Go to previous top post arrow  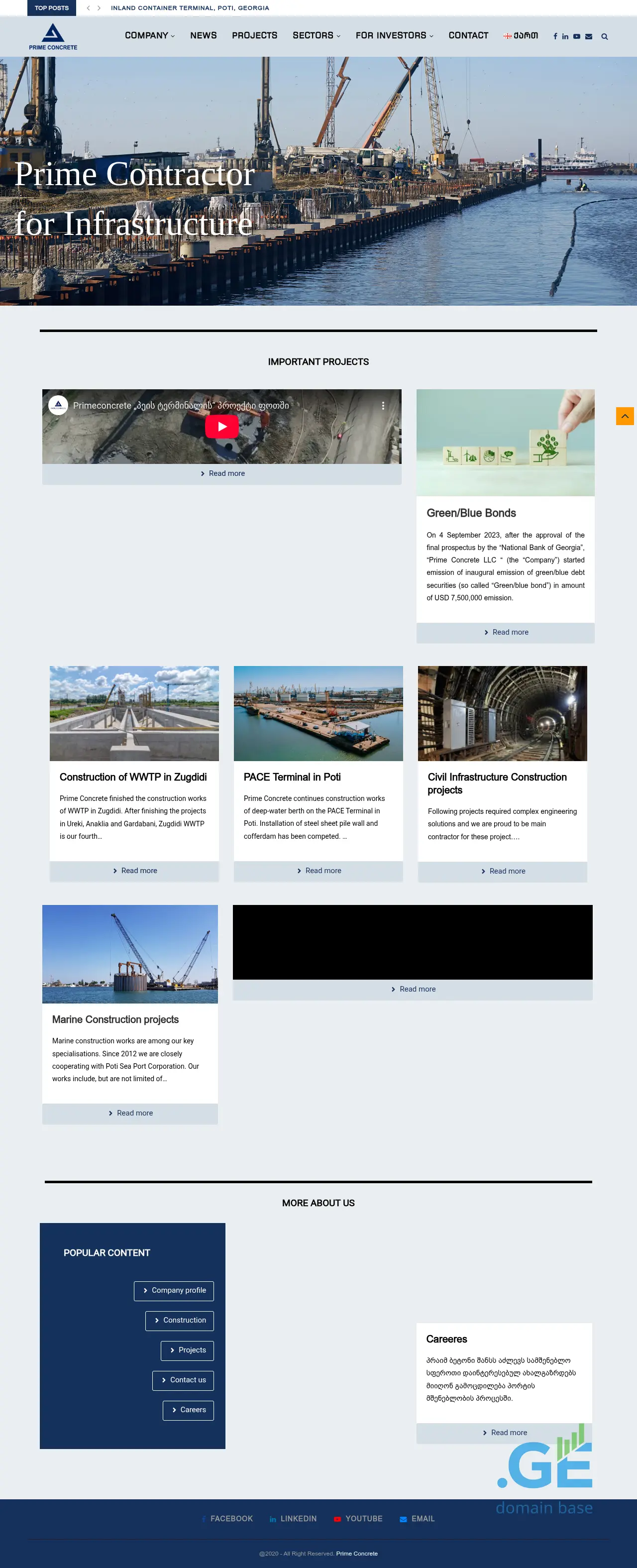pos(88,8)
